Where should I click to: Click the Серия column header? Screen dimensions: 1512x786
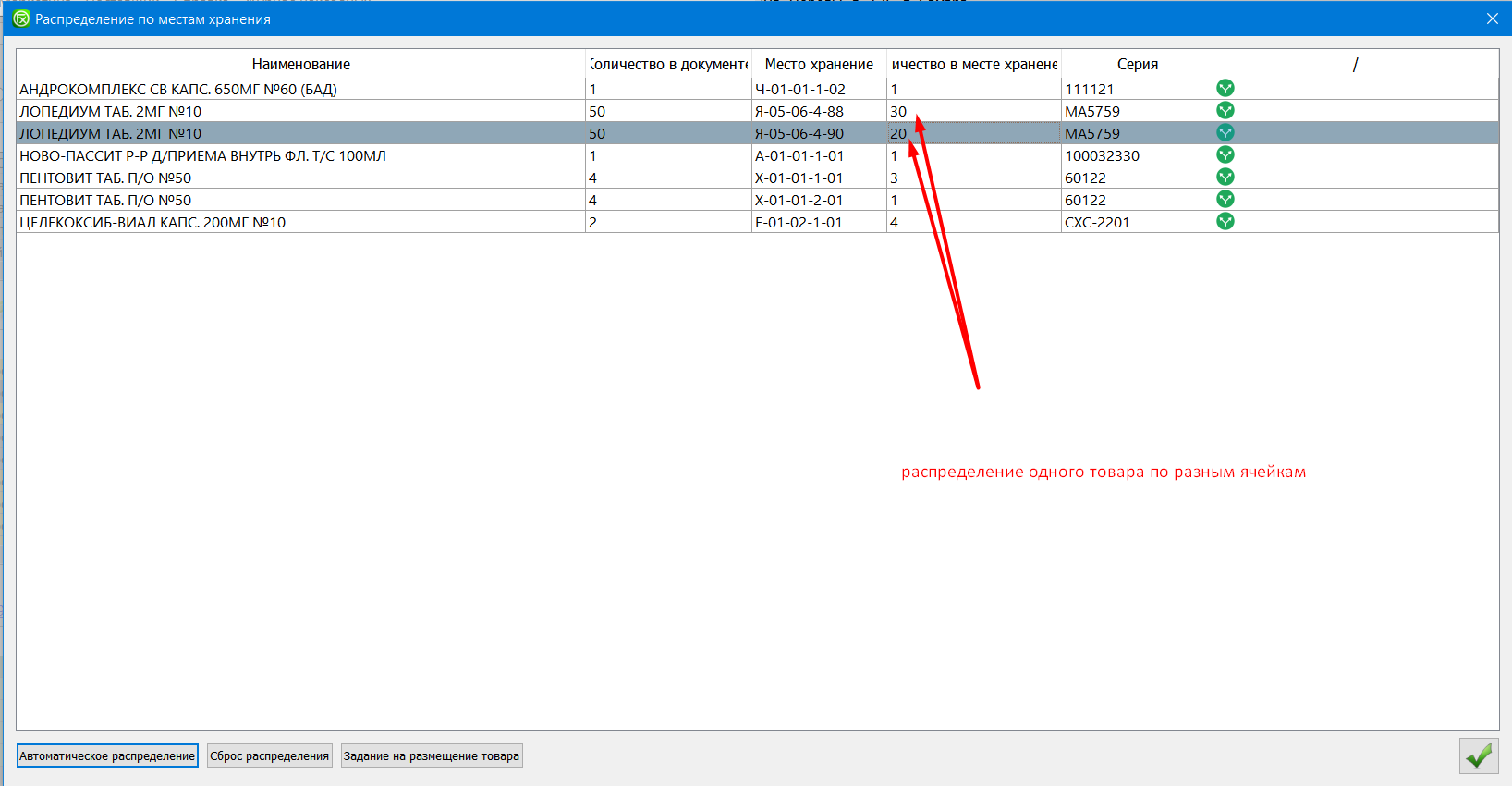click(x=1137, y=65)
